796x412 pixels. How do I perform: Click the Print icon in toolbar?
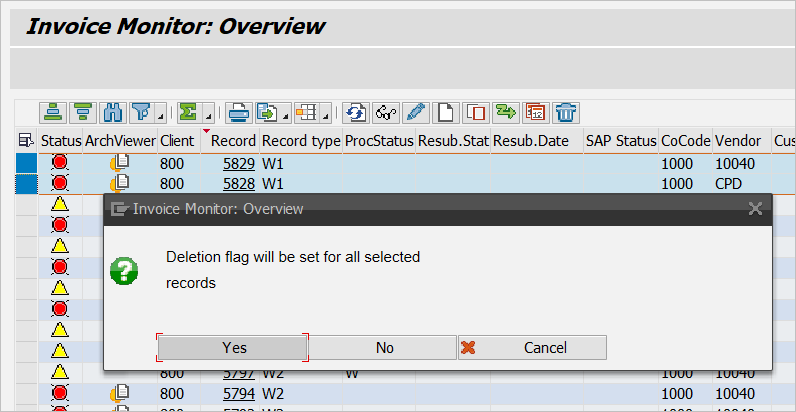(x=238, y=111)
